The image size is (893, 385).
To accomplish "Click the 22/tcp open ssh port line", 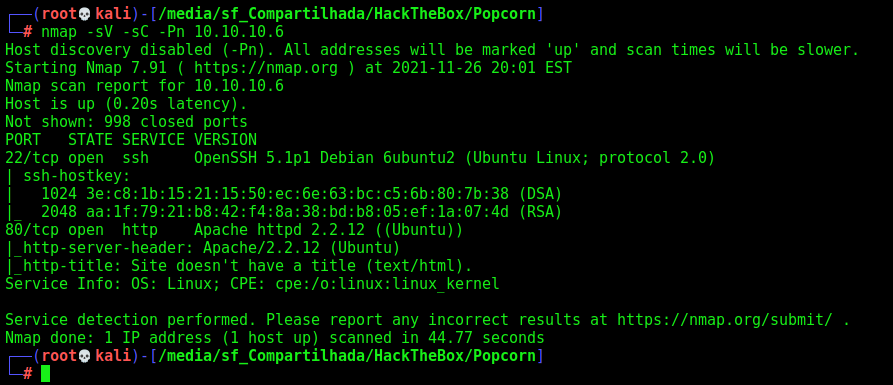I will click(x=360, y=158).
